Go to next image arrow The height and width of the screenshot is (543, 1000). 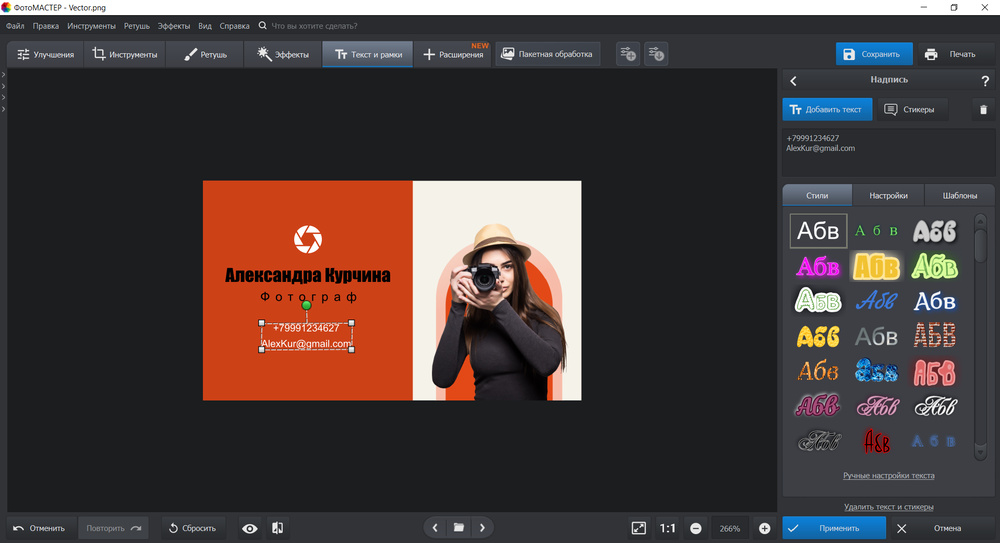point(482,528)
